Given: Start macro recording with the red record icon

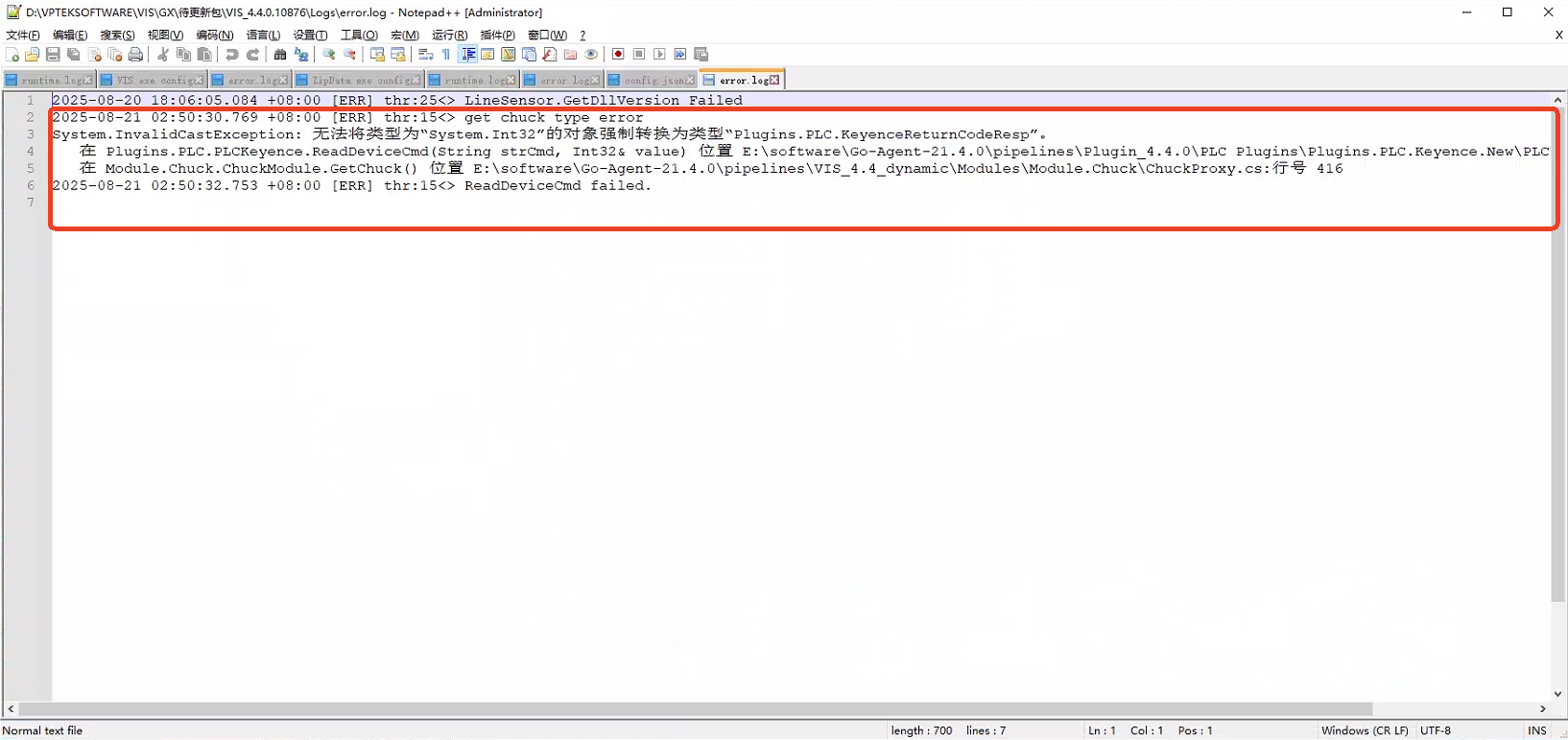Looking at the screenshot, I should (x=618, y=55).
